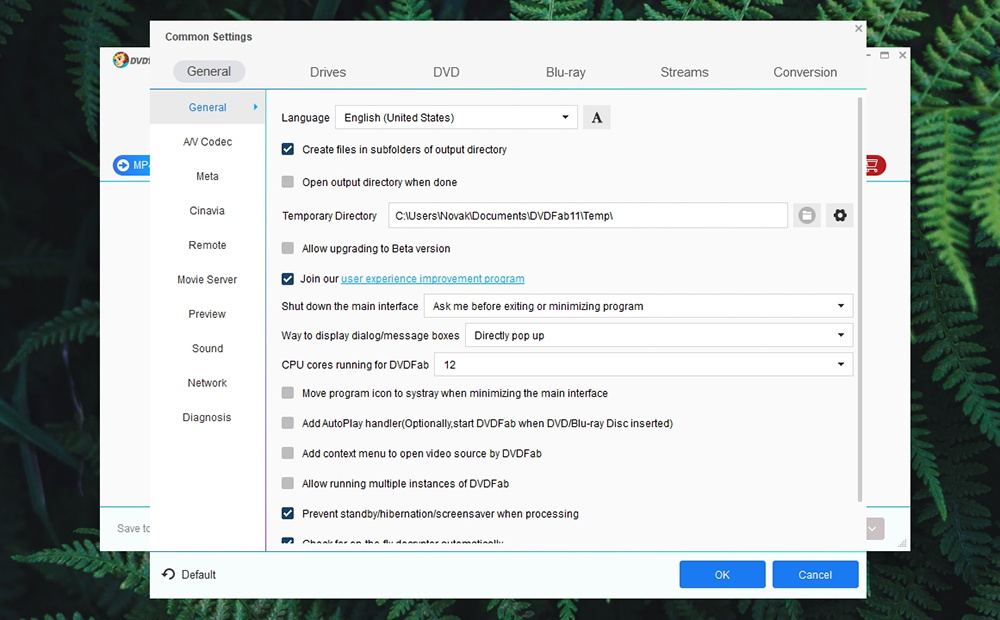This screenshot has height=620, width=1000.
Task: Select Movie Server in sidebar
Action: (207, 279)
